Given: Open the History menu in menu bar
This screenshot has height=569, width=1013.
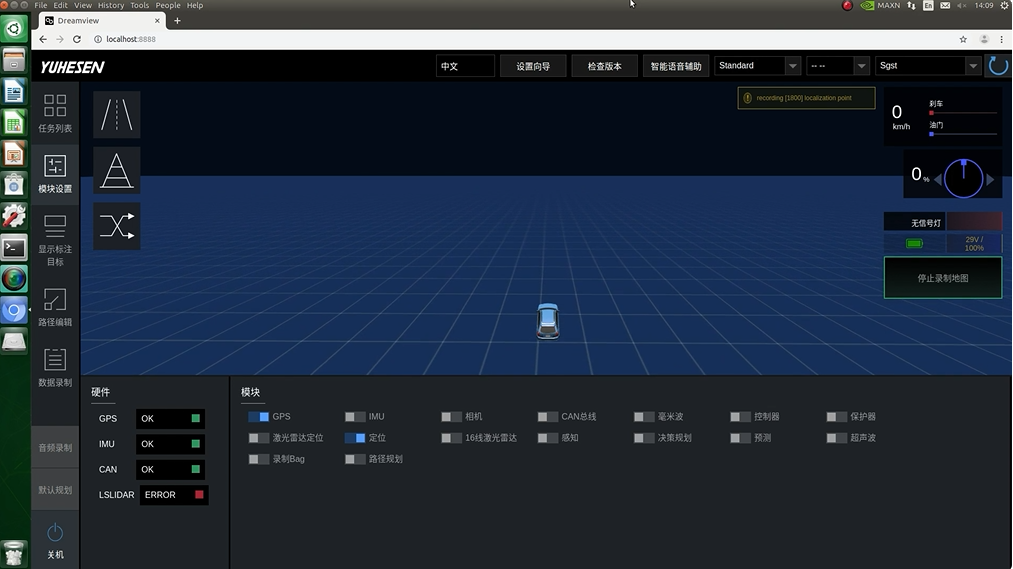Looking at the screenshot, I should tap(110, 5).
